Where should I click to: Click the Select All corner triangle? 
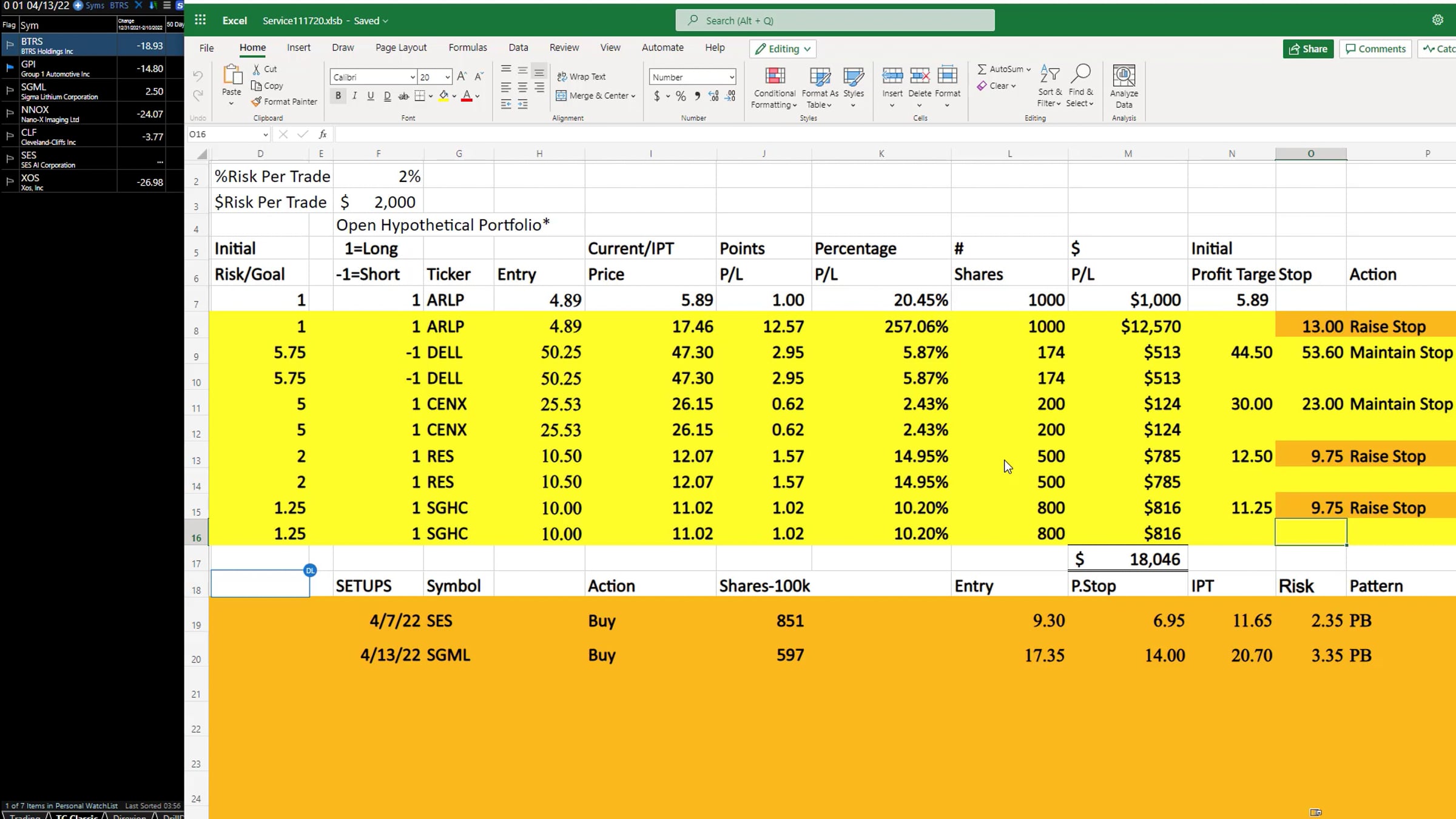click(202, 154)
